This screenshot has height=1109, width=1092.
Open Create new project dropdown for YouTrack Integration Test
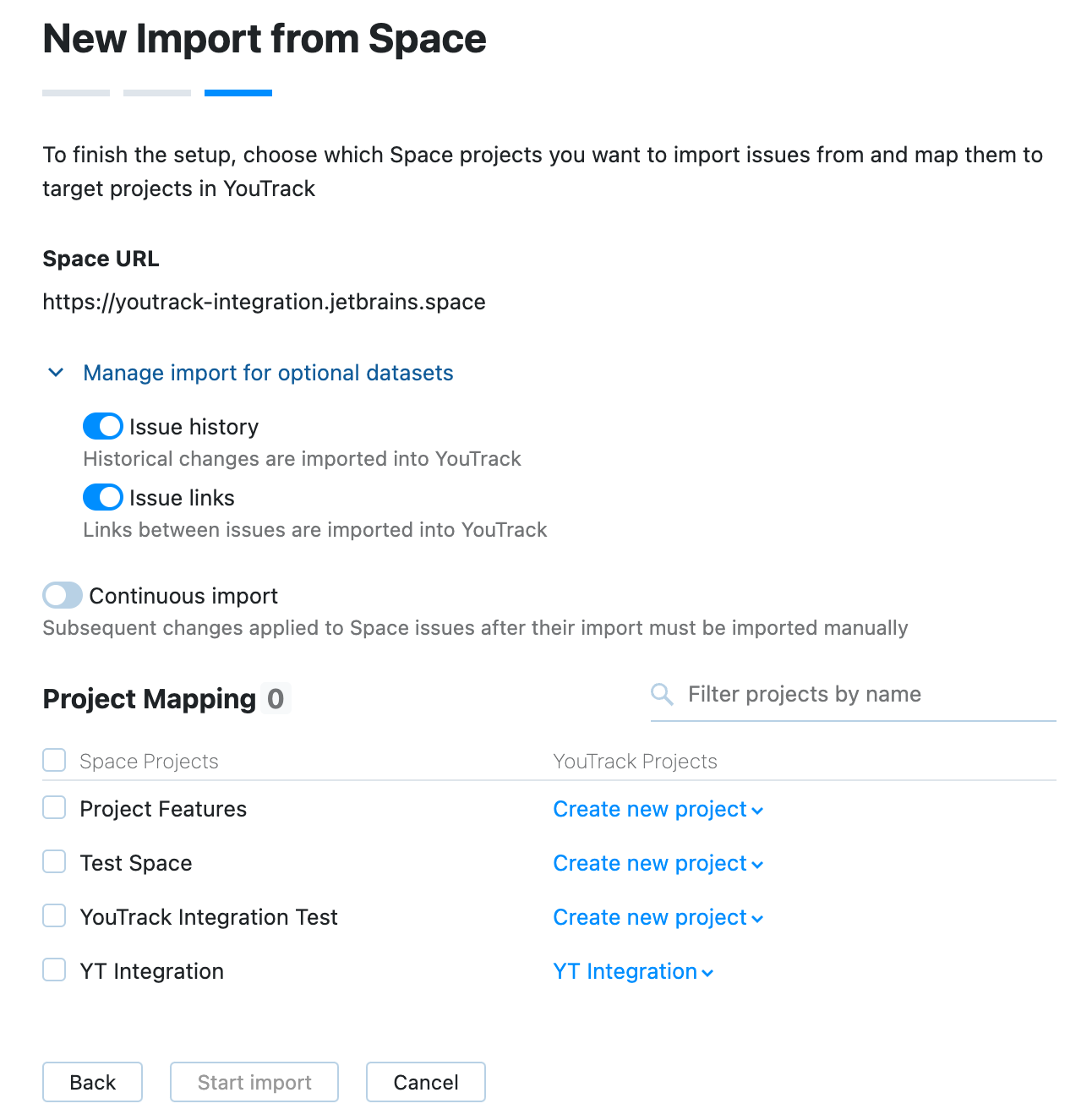[x=658, y=917]
